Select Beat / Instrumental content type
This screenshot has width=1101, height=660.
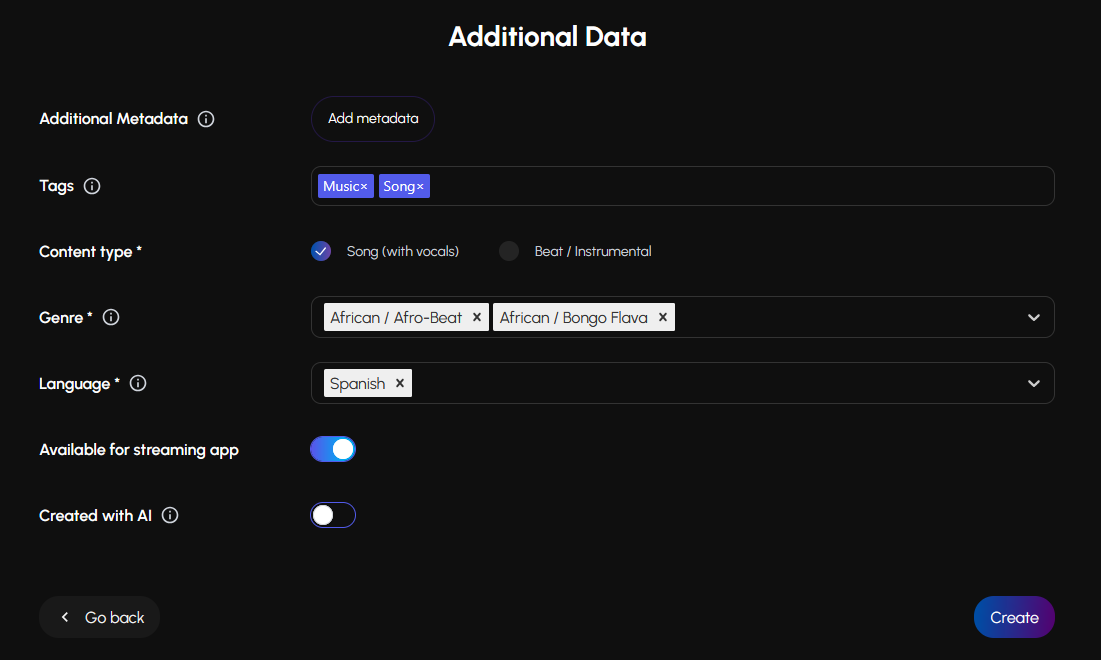pyautogui.click(x=509, y=252)
